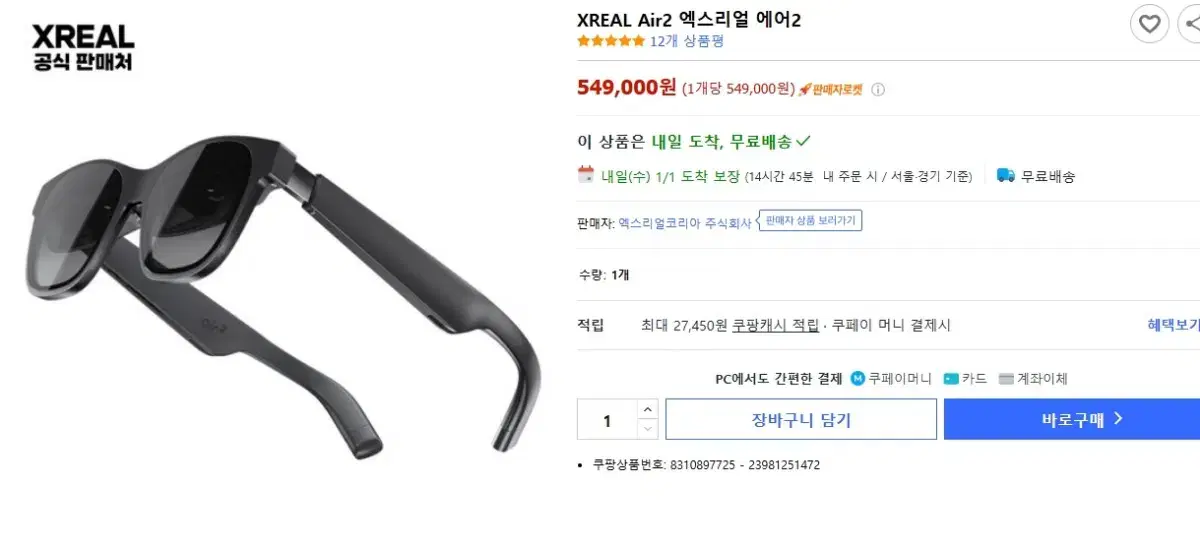Click the 판매자로켓 rocket badge
1200x545 pixels.
(830, 89)
